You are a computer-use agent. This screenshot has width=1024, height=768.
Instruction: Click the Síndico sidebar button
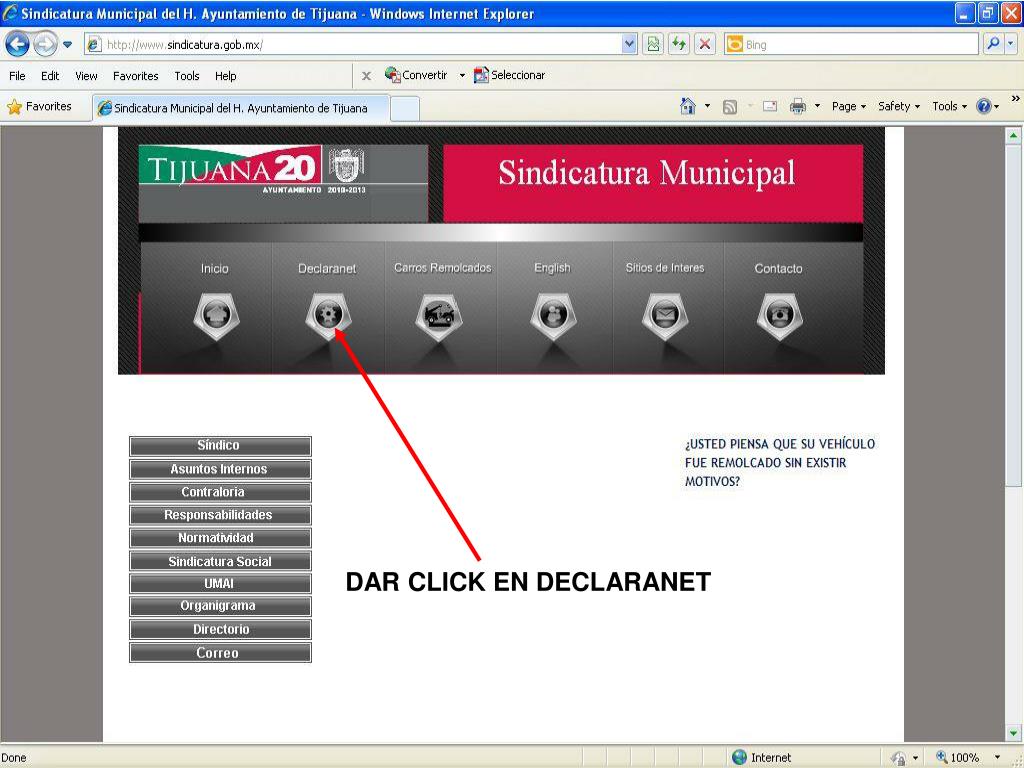[220, 446]
